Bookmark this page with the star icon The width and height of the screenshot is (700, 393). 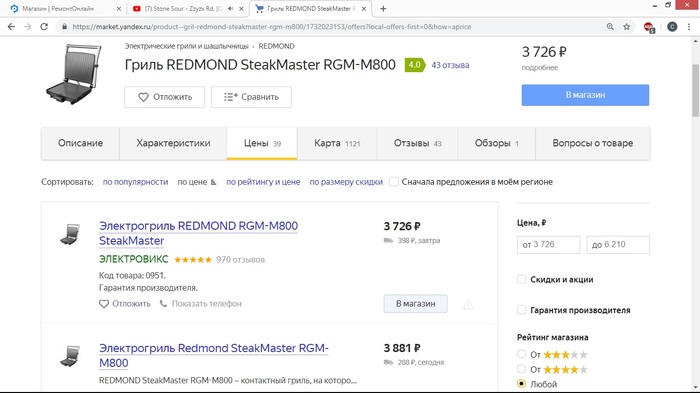pyautogui.click(x=627, y=27)
